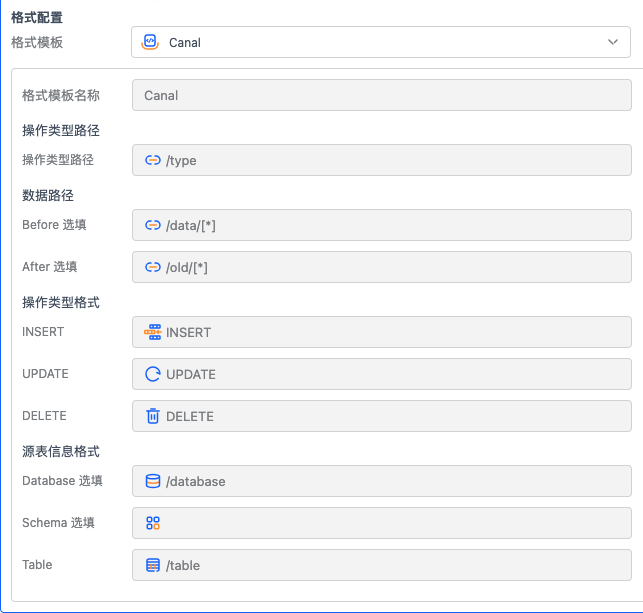Click the Canal template code icon
The width and height of the screenshot is (643, 613).
(150, 42)
